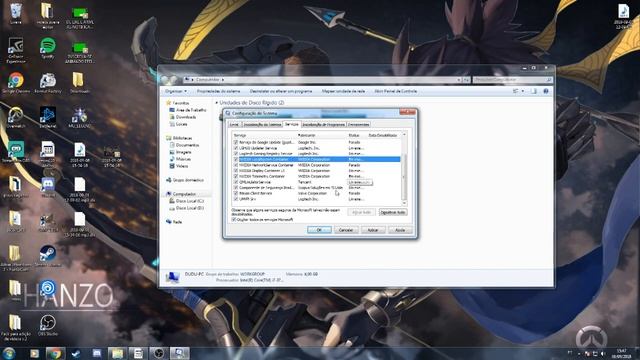Select the Spotify desktop shortcut

[x=48, y=47]
